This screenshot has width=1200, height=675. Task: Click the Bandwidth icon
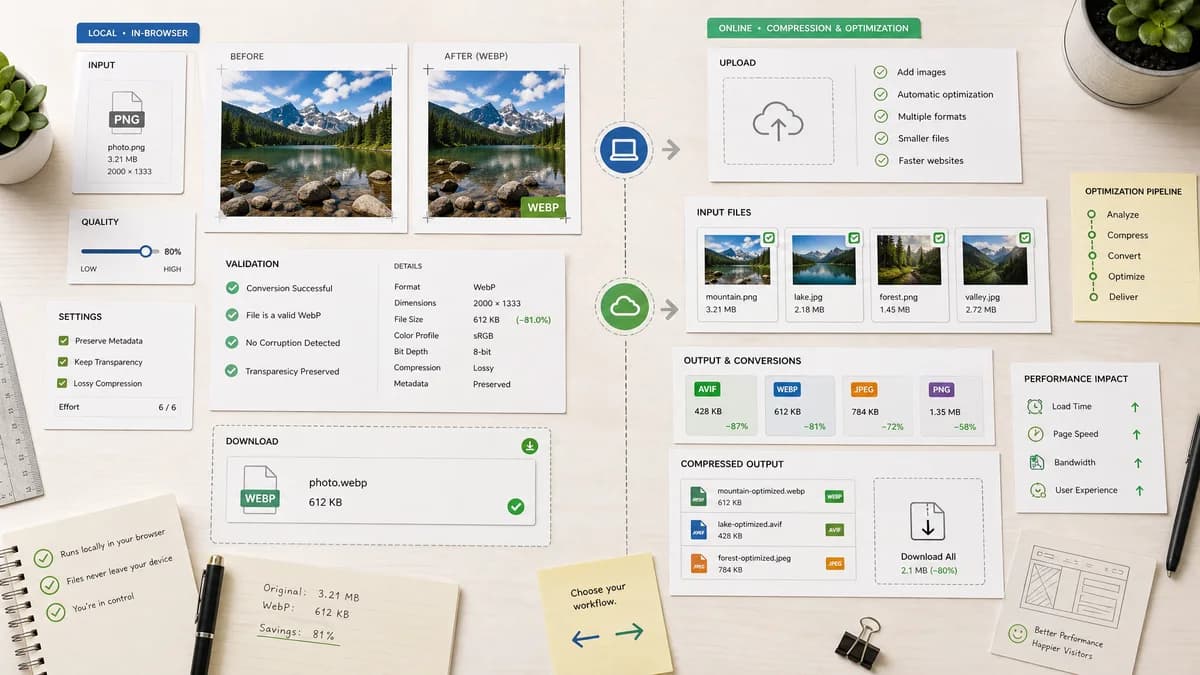1036,462
